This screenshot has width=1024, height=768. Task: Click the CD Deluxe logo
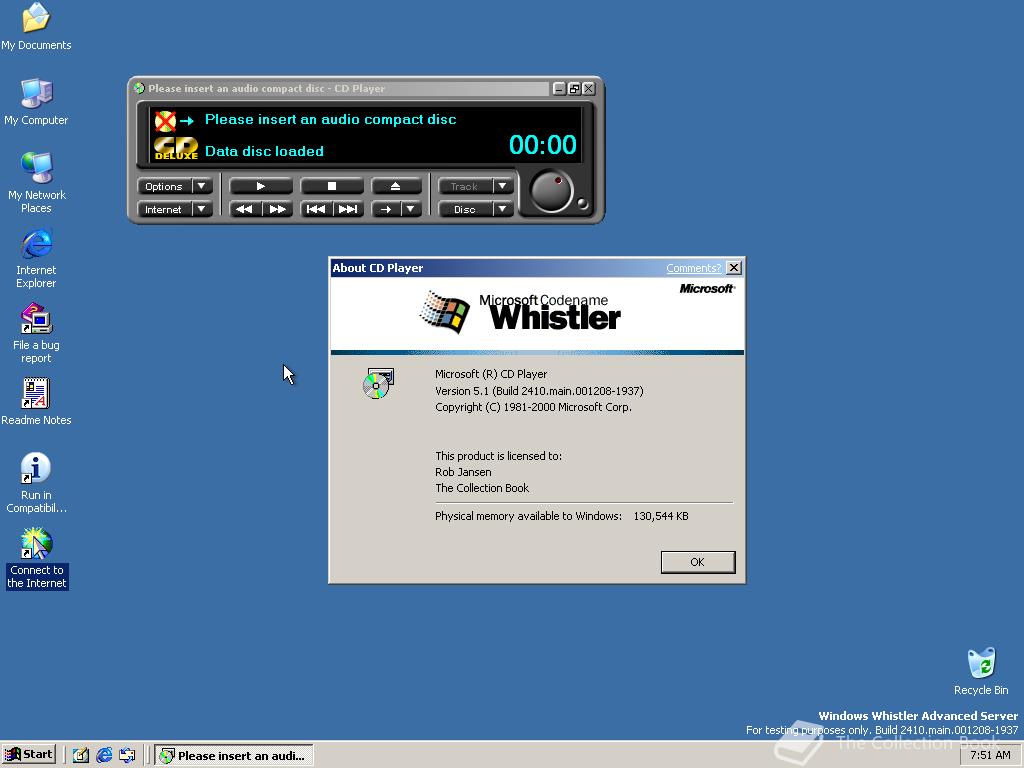click(176, 148)
